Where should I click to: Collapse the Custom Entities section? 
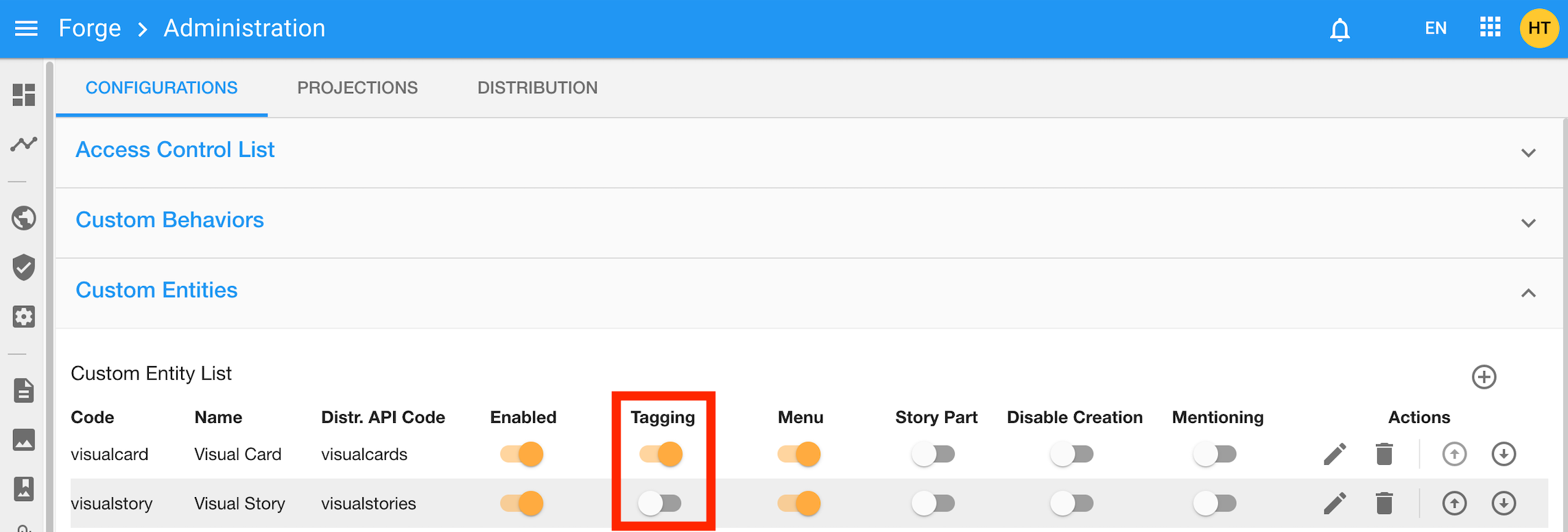point(1528,293)
